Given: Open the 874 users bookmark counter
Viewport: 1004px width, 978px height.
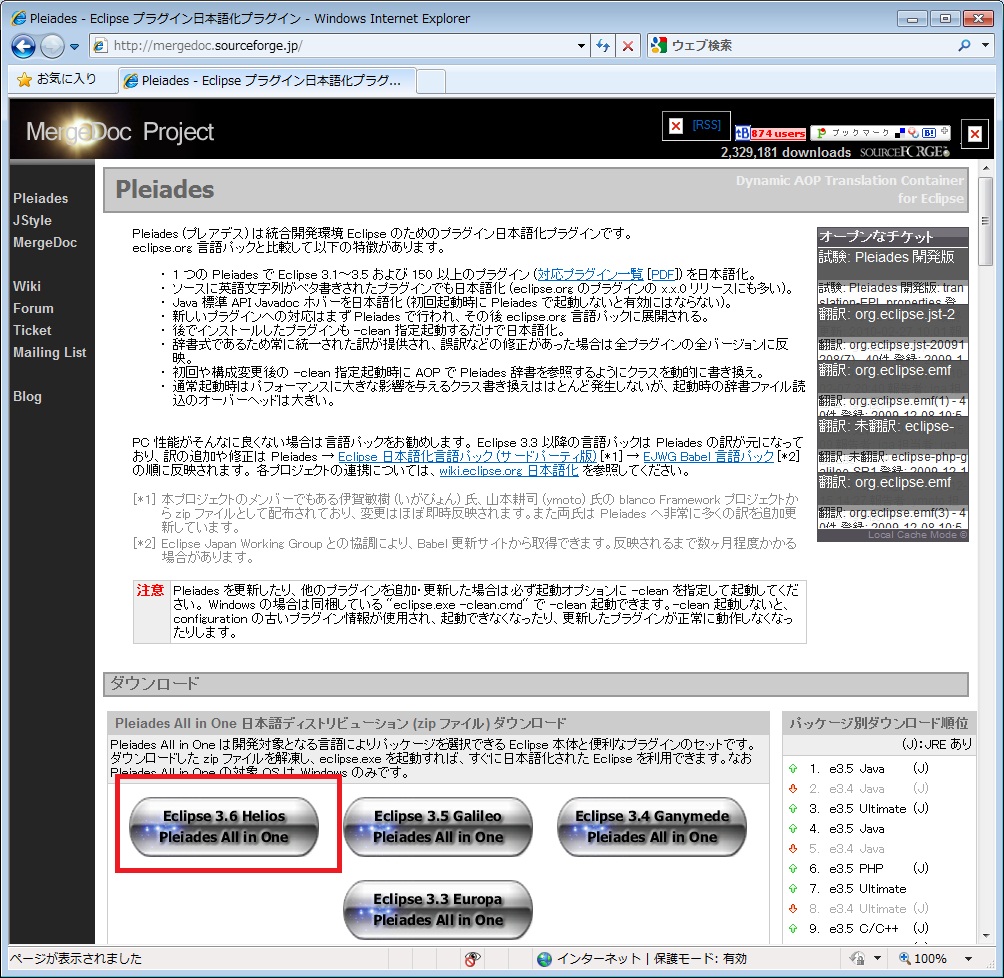Looking at the screenshot, I should pos(778,133).
